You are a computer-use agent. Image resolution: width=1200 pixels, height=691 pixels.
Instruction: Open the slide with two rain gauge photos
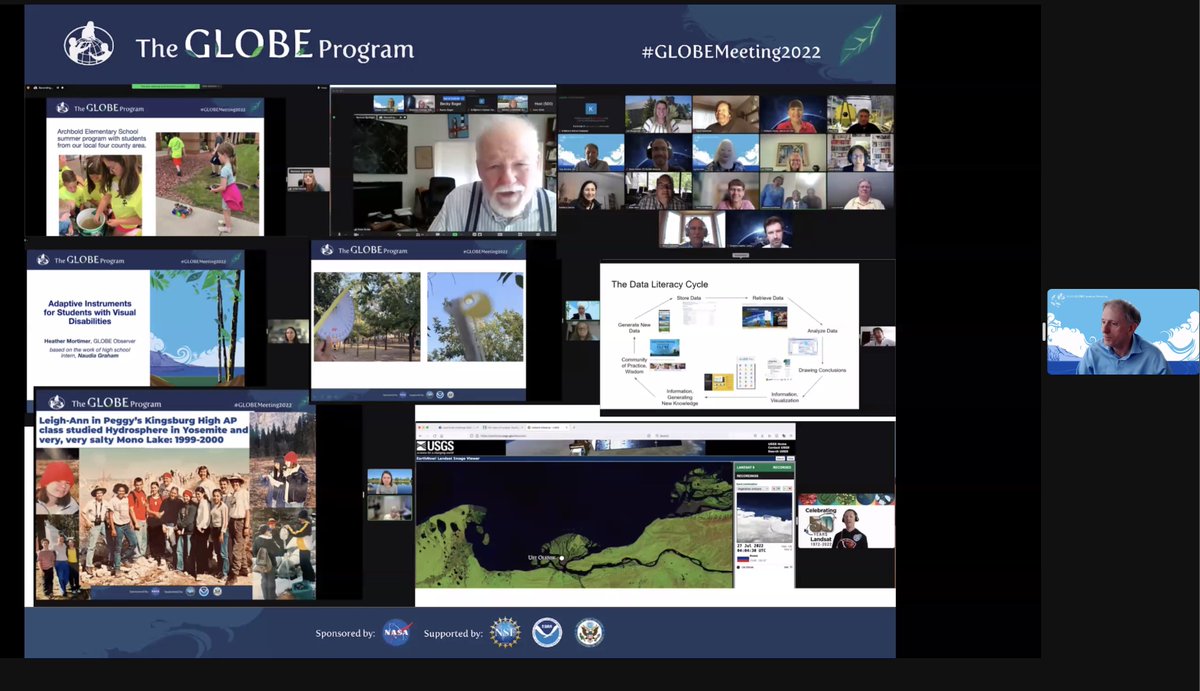[x=418, y=321]
